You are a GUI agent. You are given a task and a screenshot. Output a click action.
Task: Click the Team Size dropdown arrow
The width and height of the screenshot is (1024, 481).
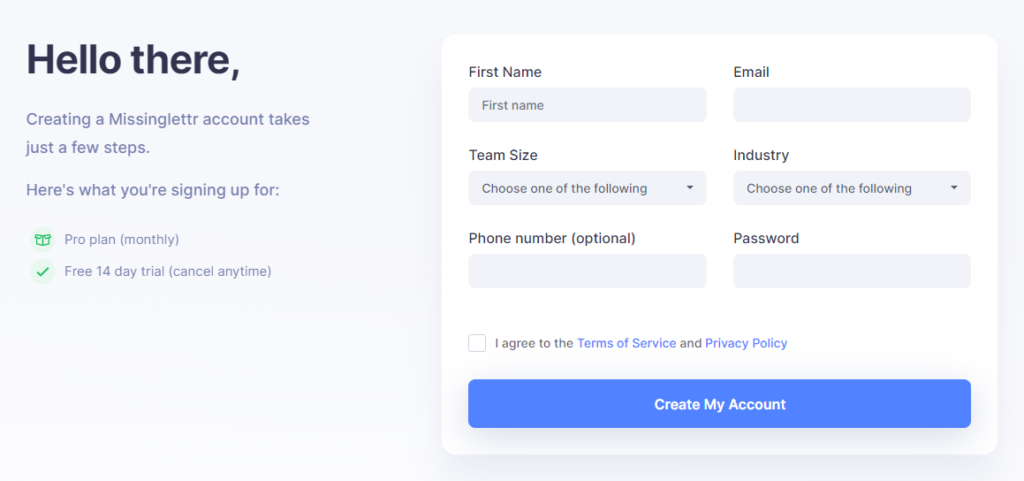tap(690, 188)
